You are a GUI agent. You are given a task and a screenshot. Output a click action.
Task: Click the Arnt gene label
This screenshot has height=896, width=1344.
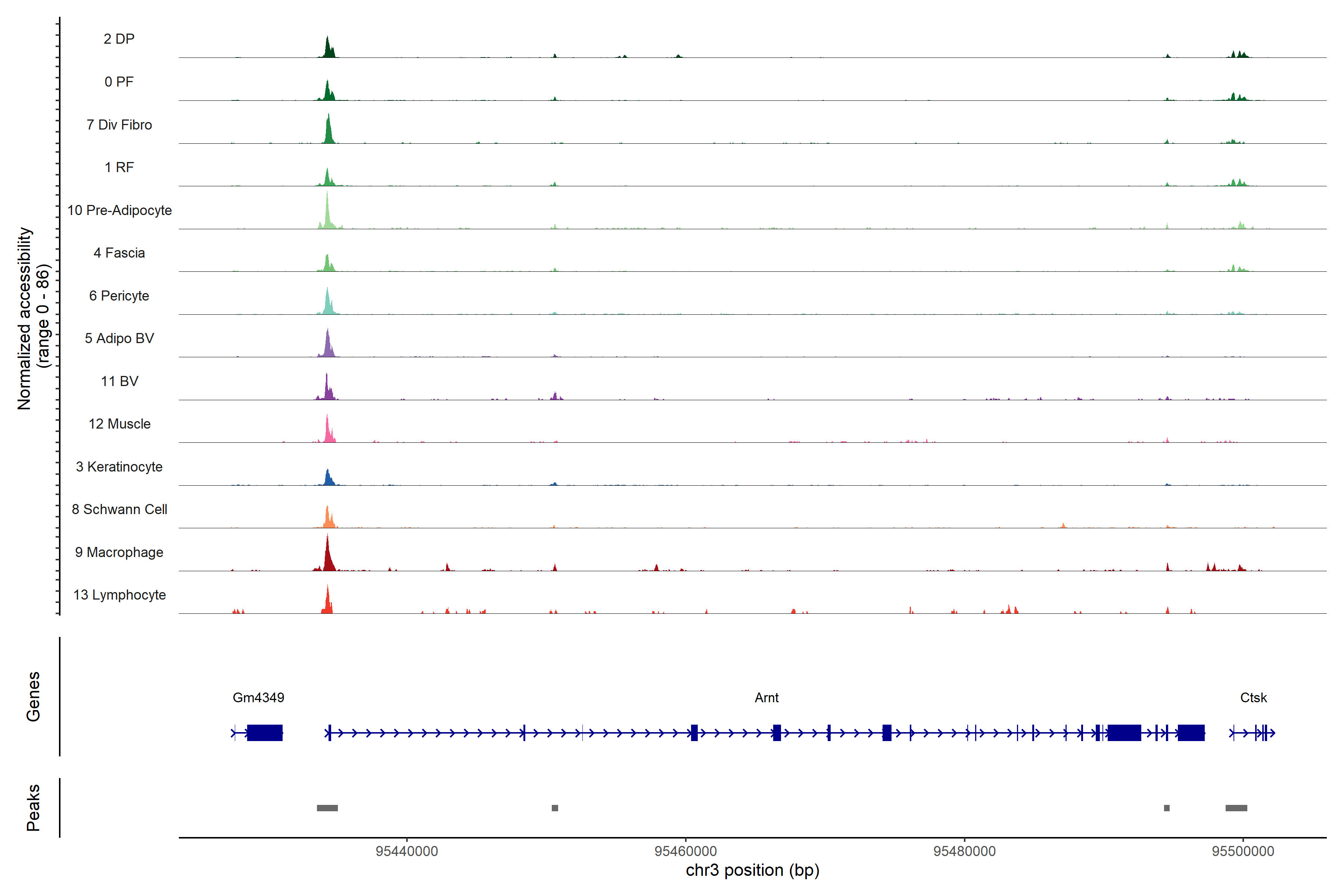tap(766, 698)
